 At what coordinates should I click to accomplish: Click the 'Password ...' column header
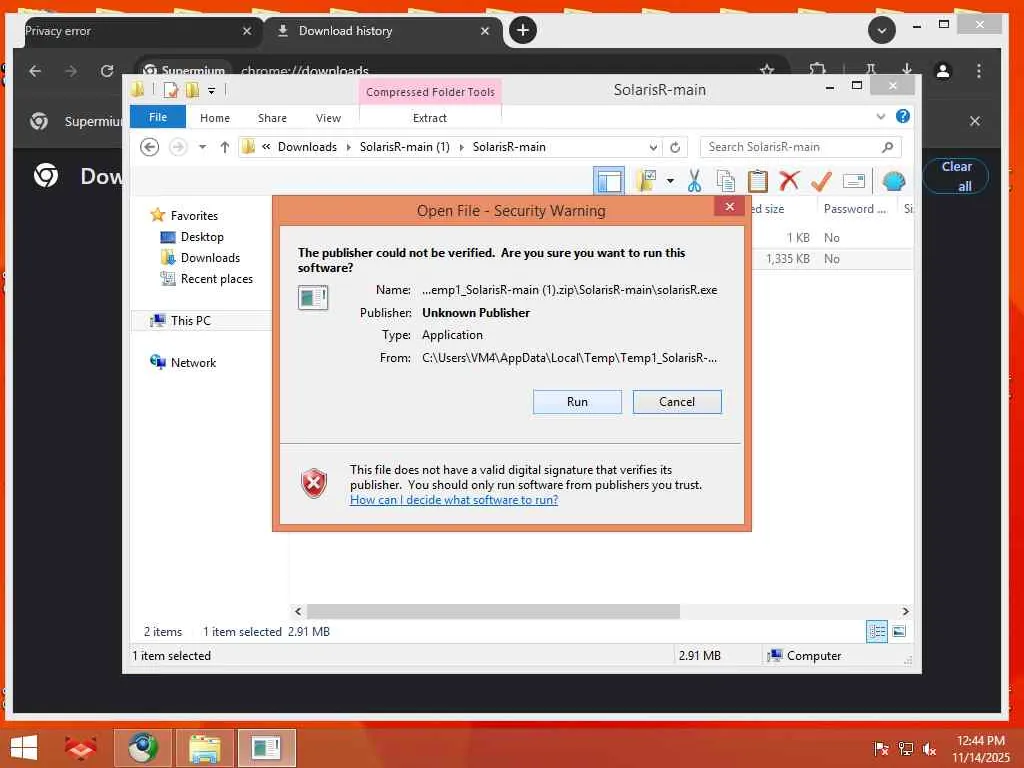tap(854, 209)
